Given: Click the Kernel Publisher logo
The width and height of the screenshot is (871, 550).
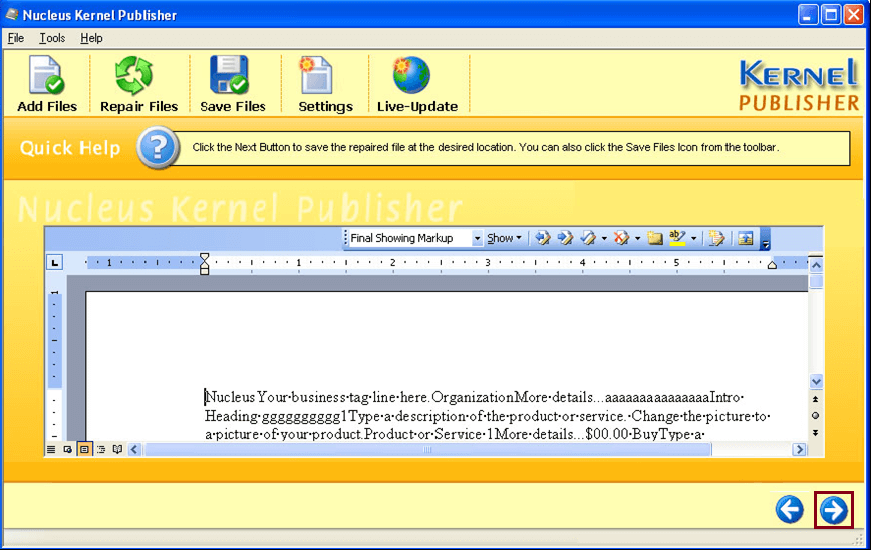Looking at the screenshot, I should point(798,84).
